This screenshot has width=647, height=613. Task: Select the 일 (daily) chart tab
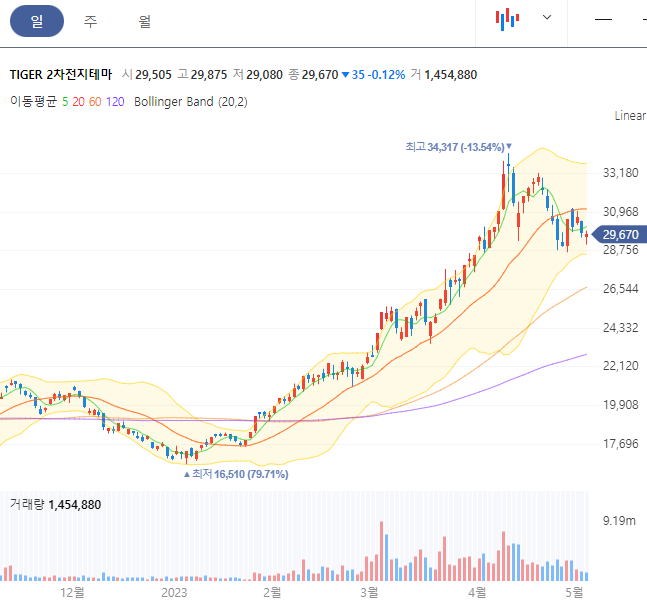click(x=37, y=21)
